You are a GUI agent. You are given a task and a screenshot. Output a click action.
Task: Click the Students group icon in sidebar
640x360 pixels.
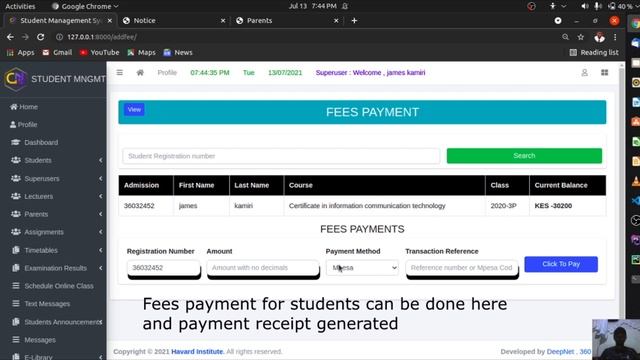click(x=16, y=160)
